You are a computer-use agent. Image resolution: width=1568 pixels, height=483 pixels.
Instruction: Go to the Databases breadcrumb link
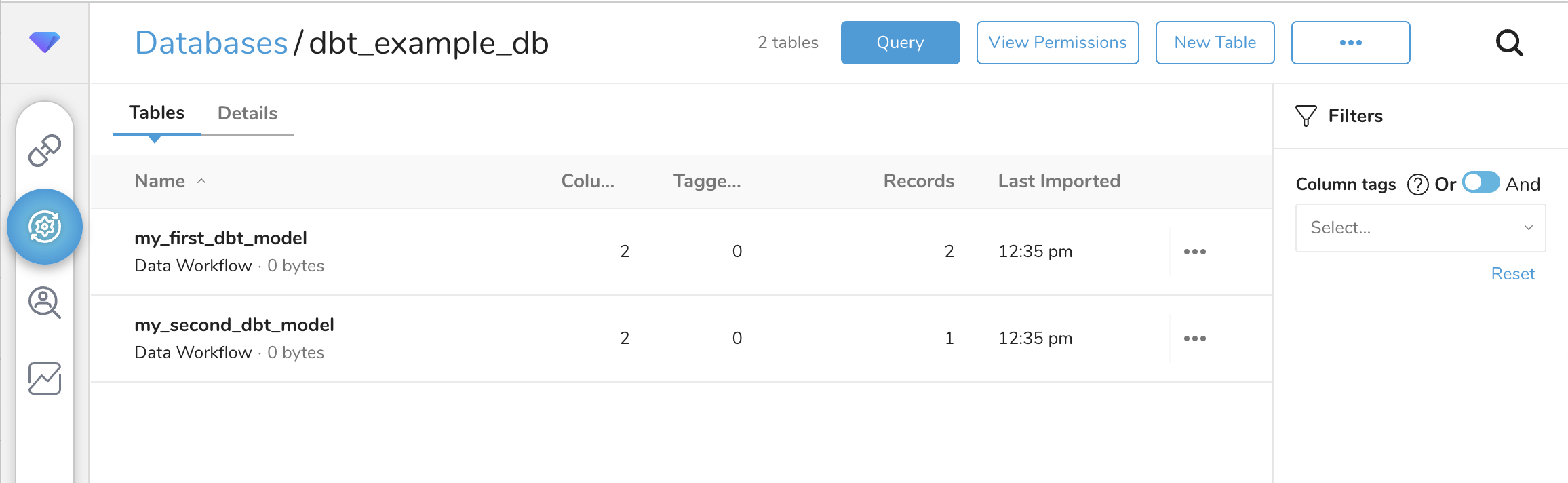click(x=212, y=43)
